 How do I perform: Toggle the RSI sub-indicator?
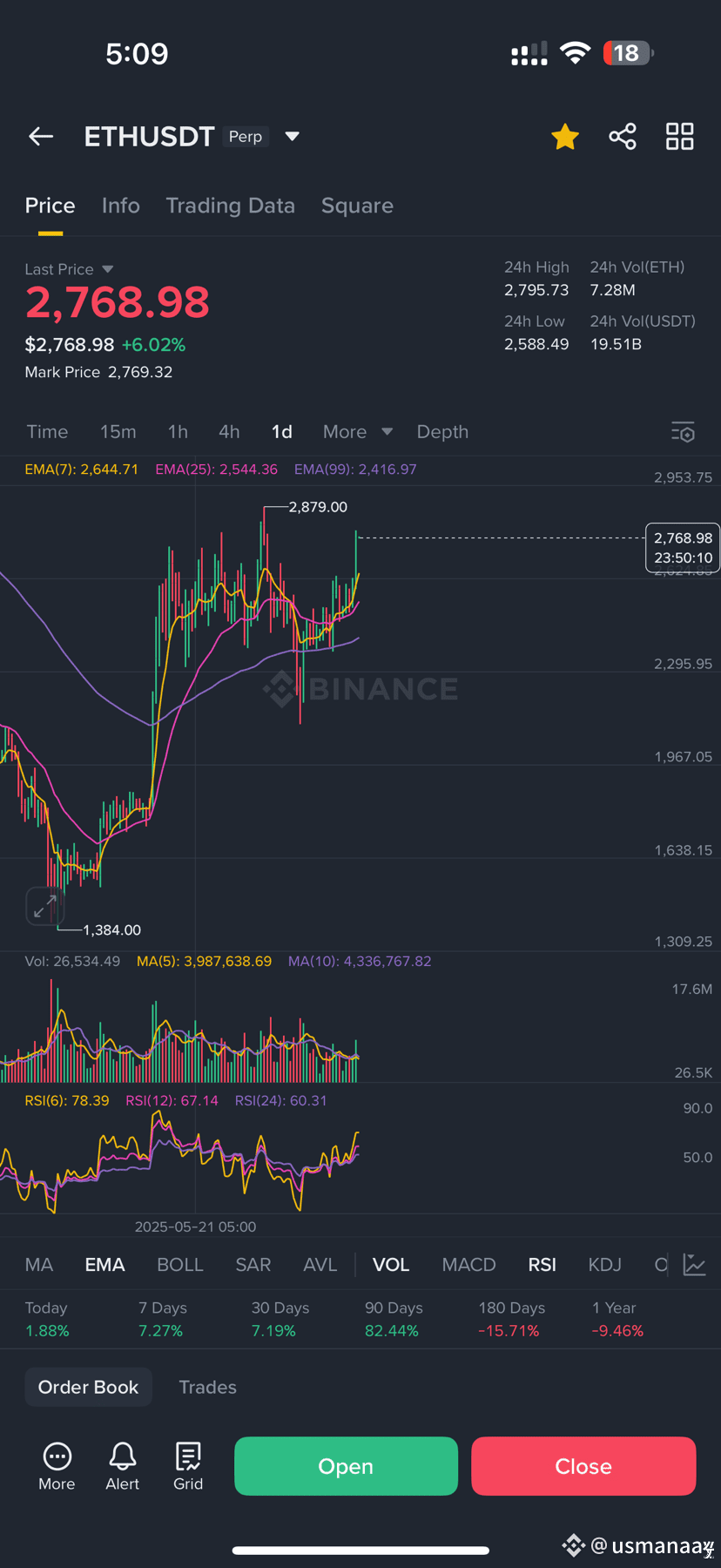[542, 1265]
